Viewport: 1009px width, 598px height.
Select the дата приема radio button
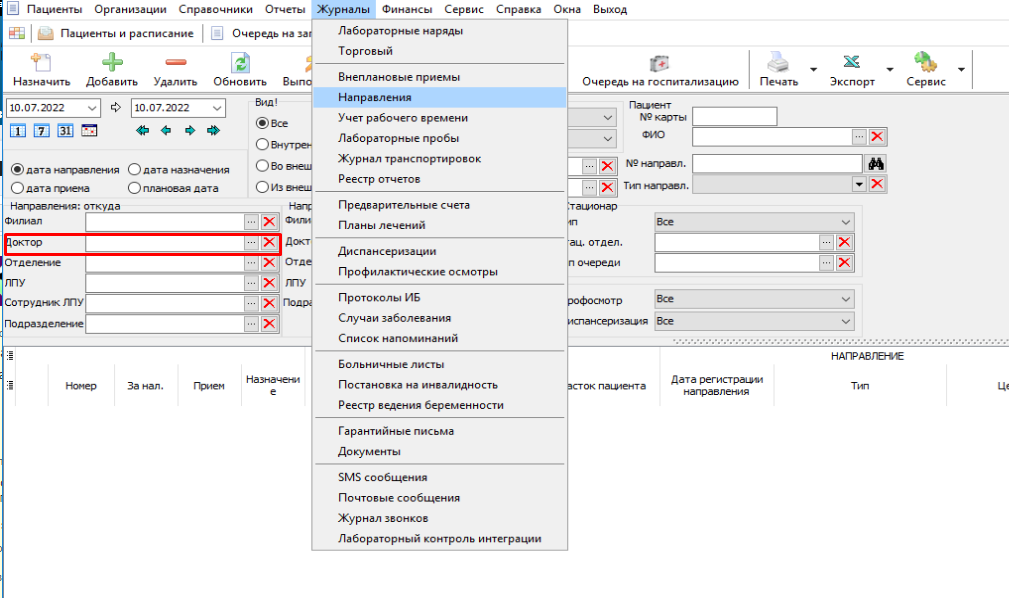(17, 187)
